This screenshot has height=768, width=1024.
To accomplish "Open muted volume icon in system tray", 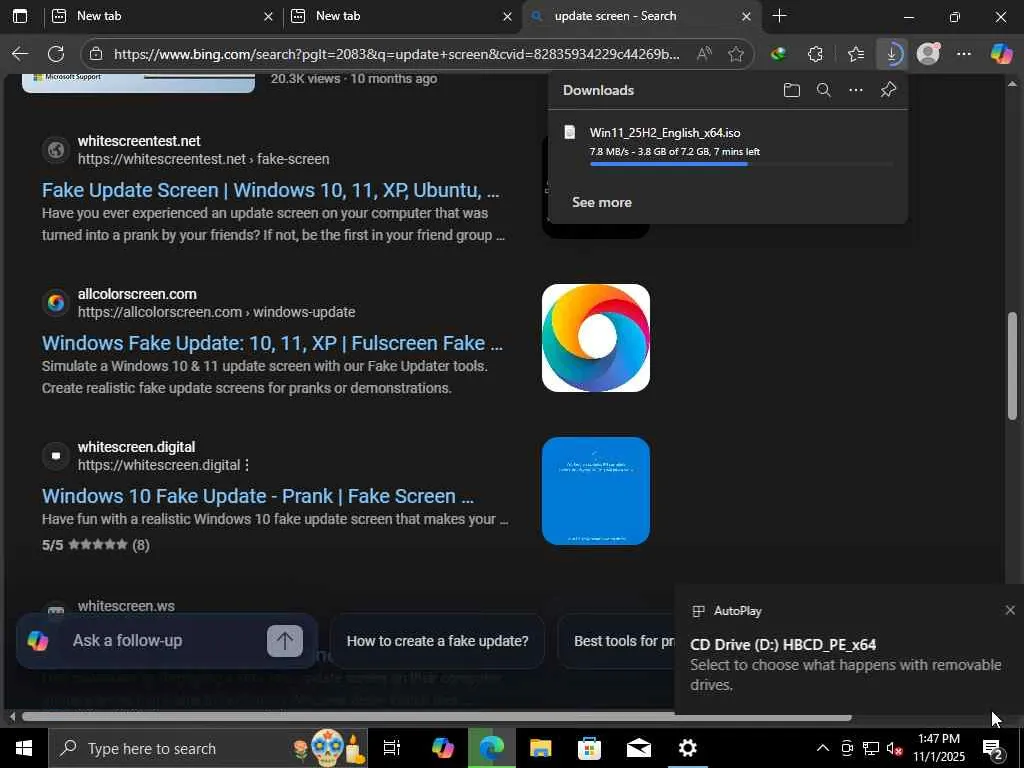I will click(894, 748).
